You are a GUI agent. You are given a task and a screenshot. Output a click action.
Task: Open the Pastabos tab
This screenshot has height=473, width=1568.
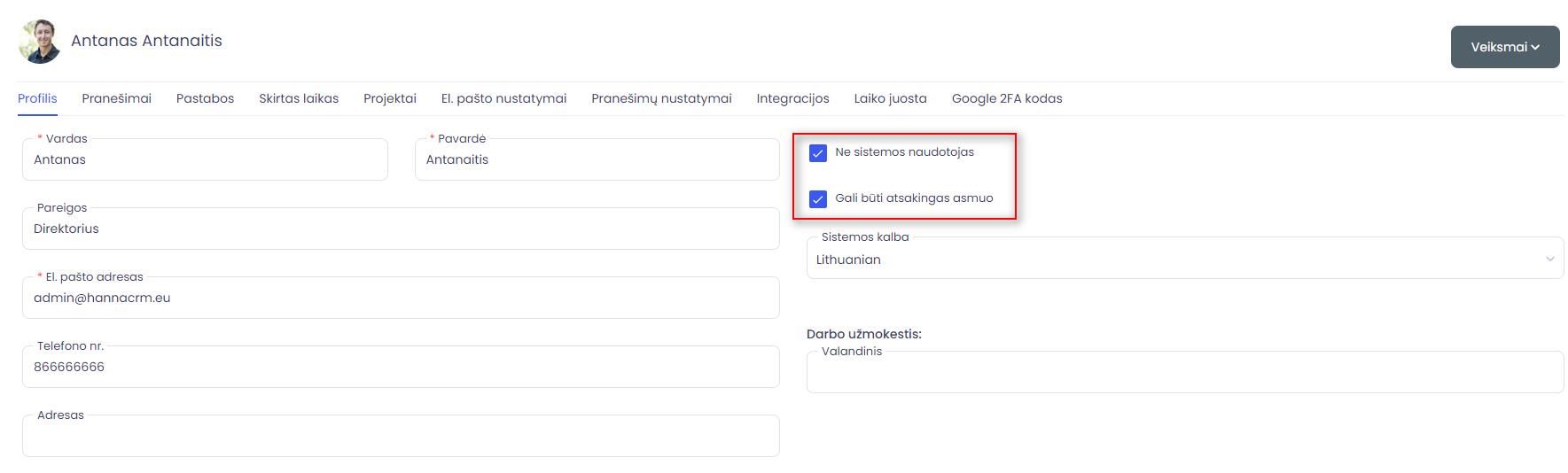pos(205,98)
